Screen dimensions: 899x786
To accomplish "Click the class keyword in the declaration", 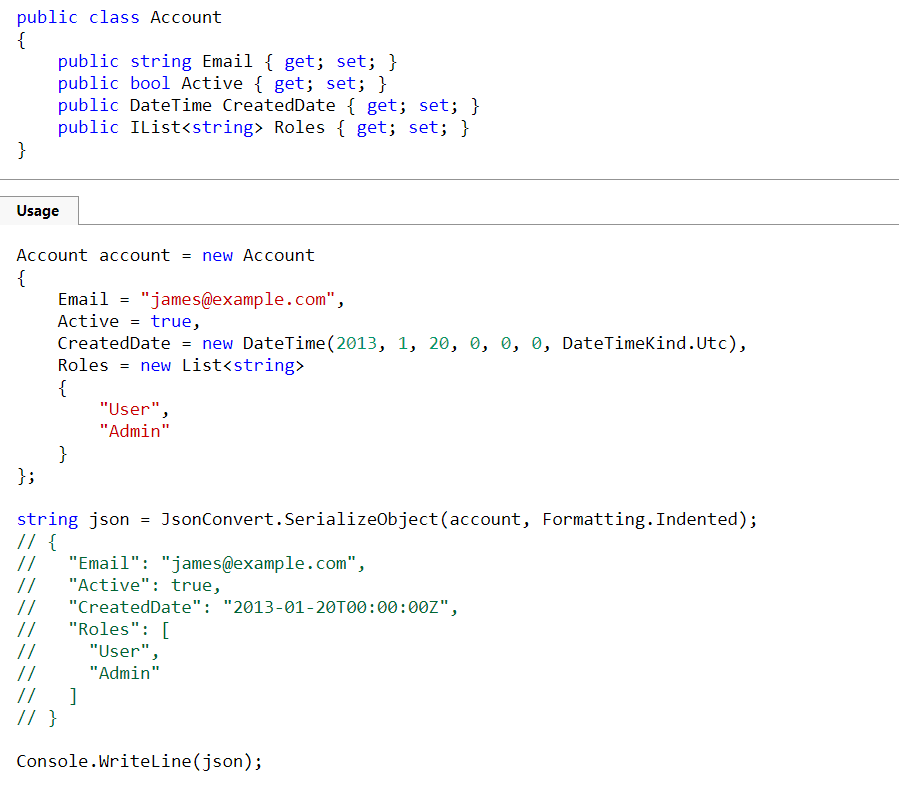I will click(114, 17).
